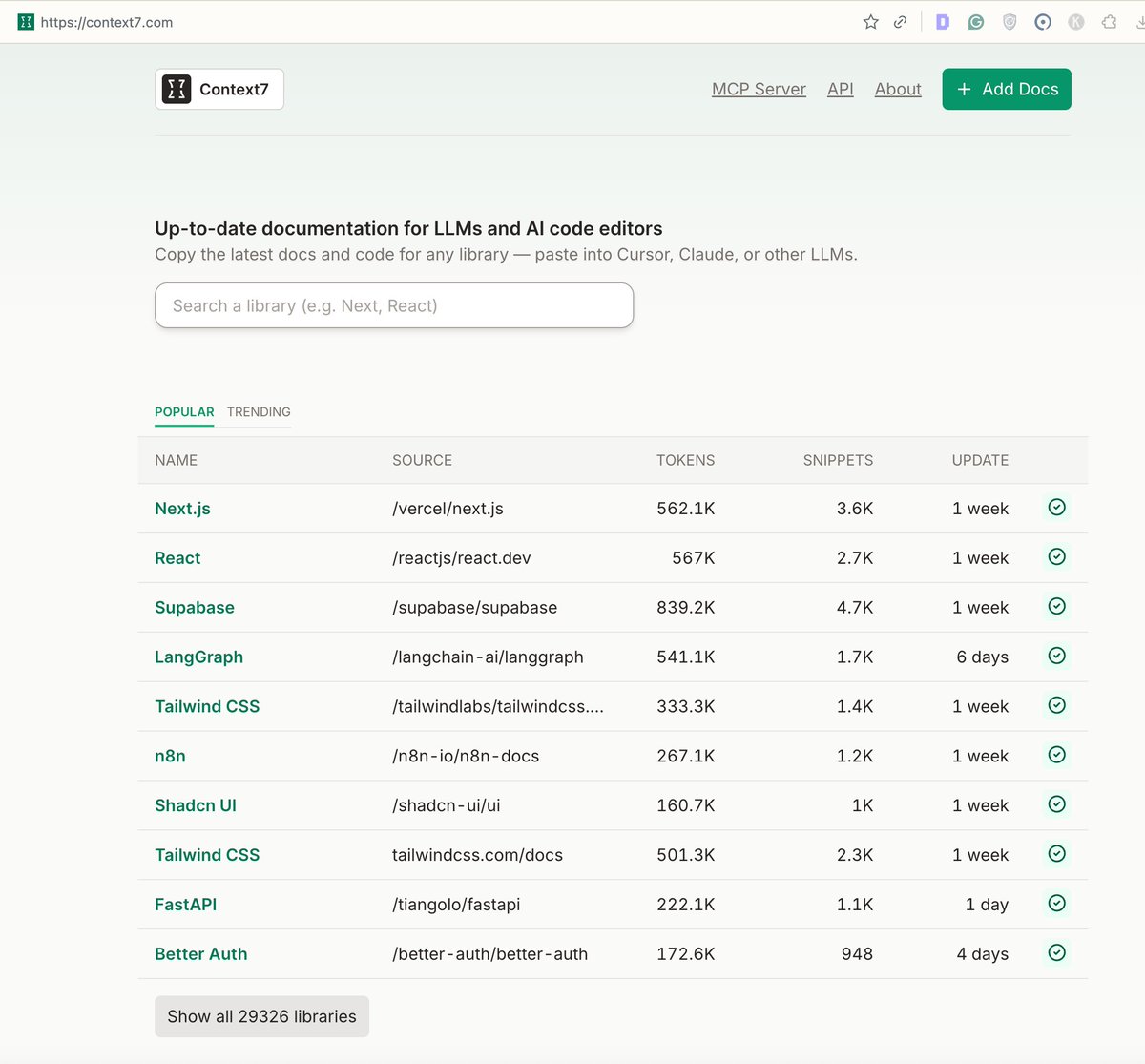Click the Context7 site favicon in address bar
The image size is (1145, 1064).
click(26, 22)
